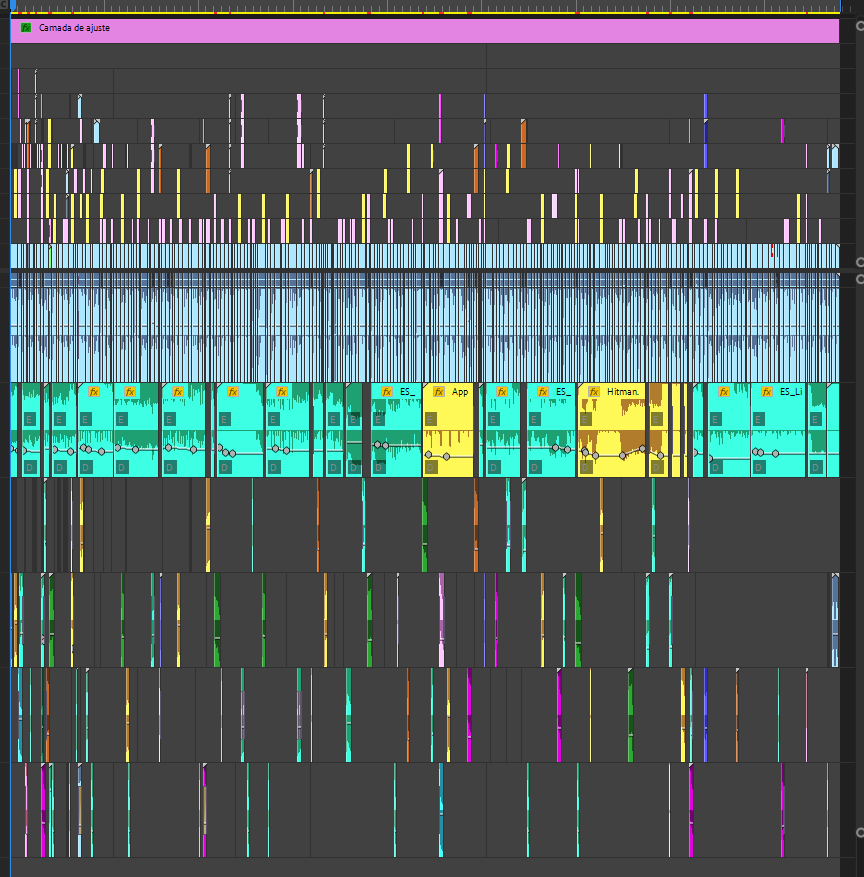Click top handle of video tracks vertical scrollbar
Viewport: 864px width, 877px height.
(x=860, y=26)
